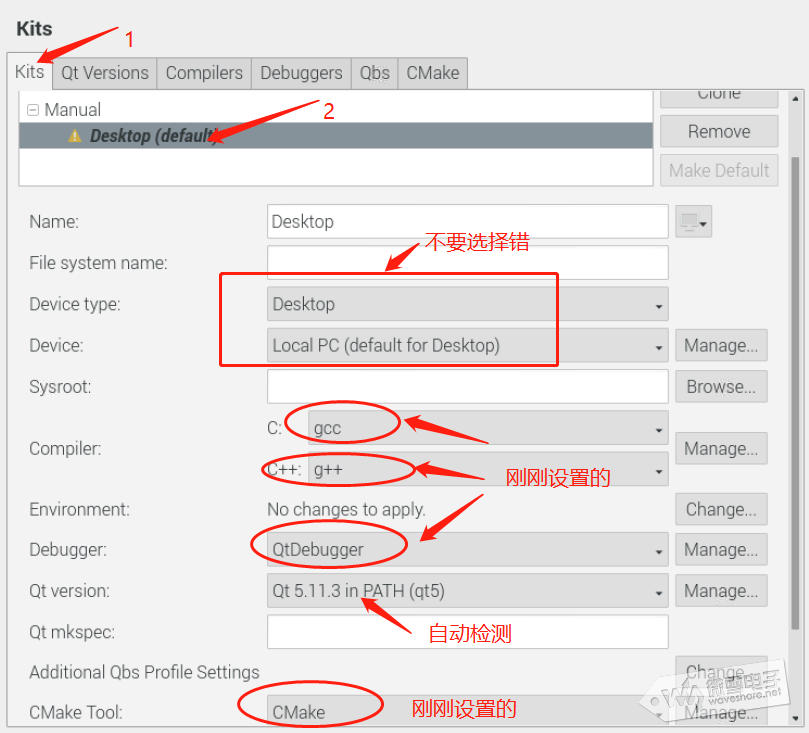Expand the Debugger dropdown

[x=467, y=549]
